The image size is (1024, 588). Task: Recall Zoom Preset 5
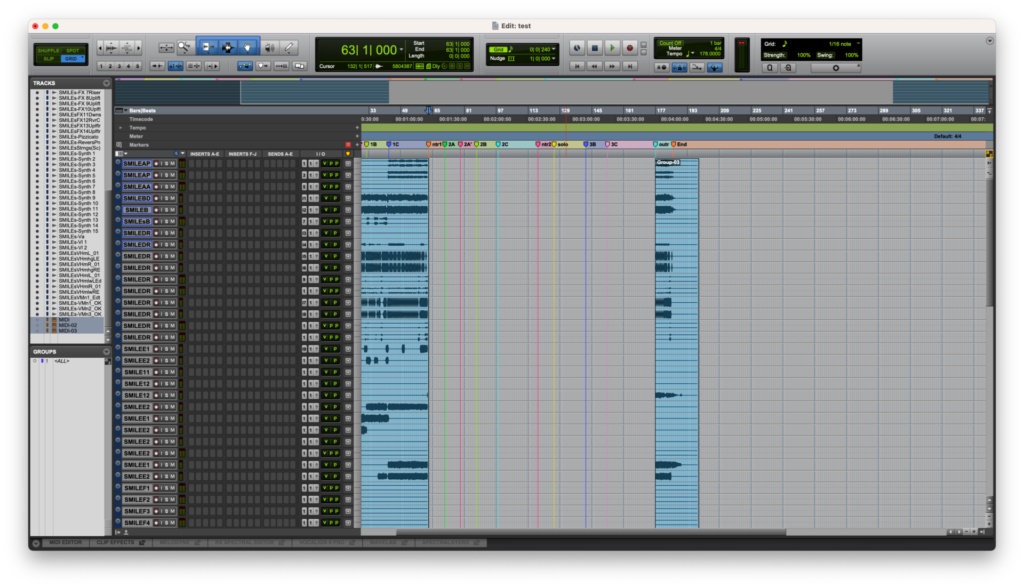tap(137, 66)
